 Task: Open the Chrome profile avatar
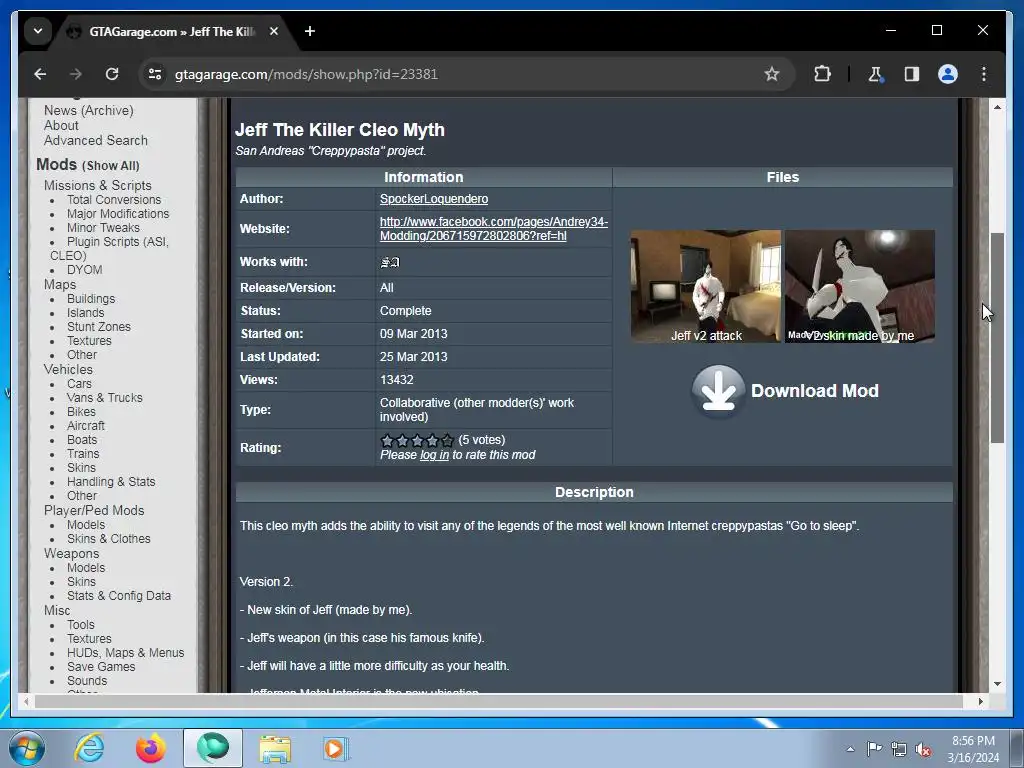948,74
